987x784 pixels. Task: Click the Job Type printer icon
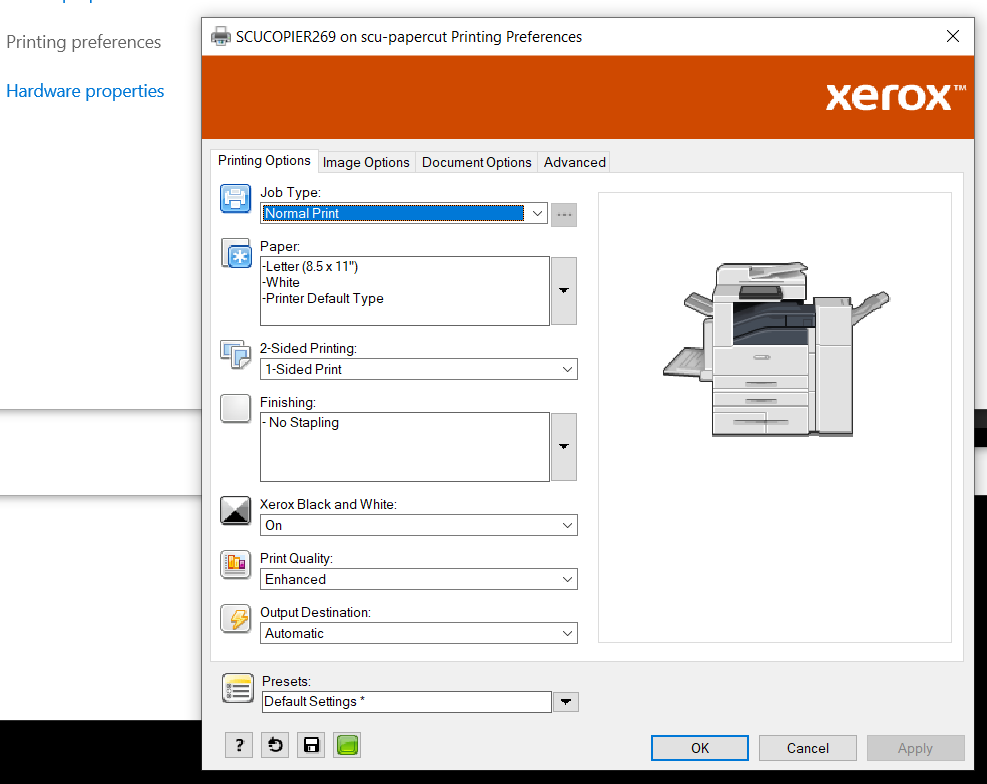click(235, 199)
